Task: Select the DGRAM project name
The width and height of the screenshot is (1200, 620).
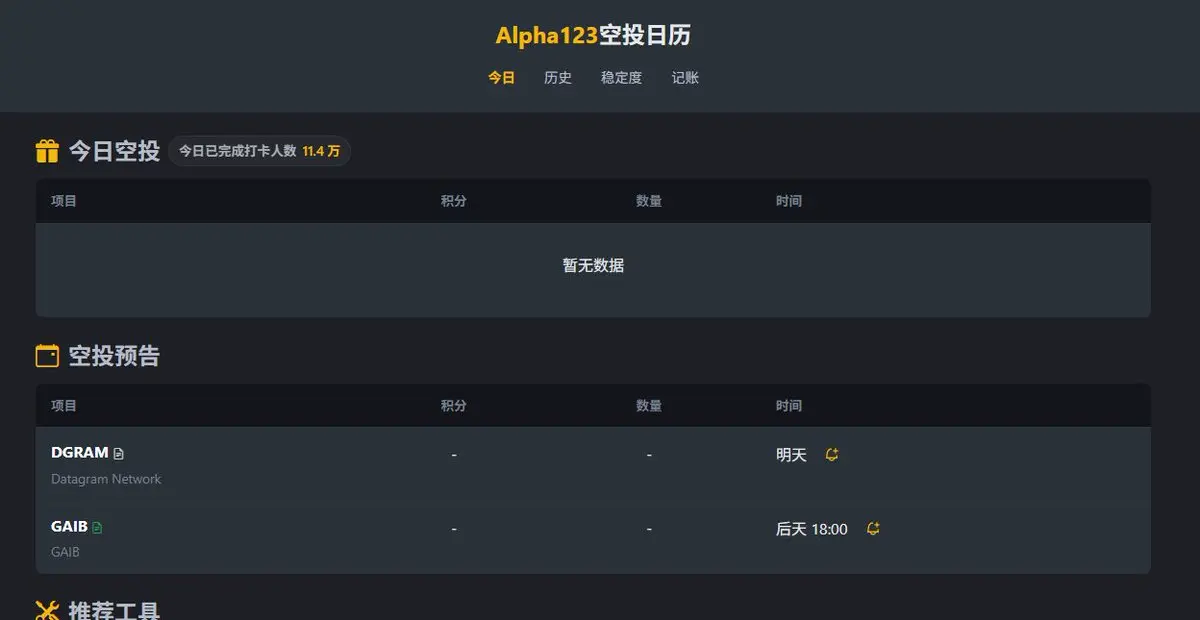Action: click(x=79, y=453)
